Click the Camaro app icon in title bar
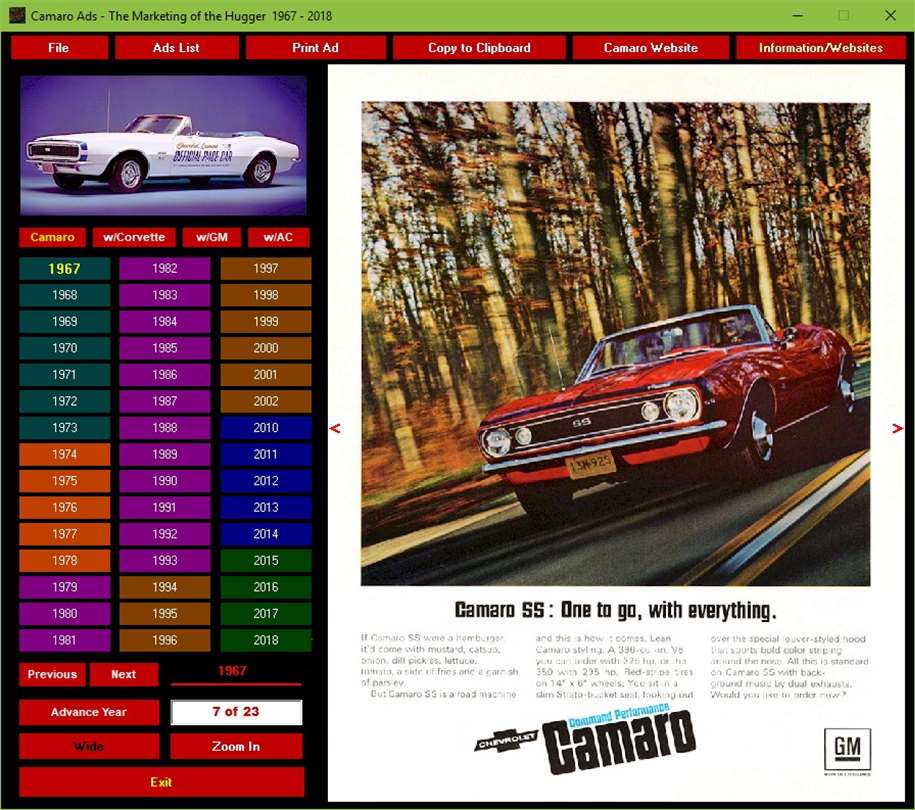Viewport: 915px width, 810px height. [17, 16]
